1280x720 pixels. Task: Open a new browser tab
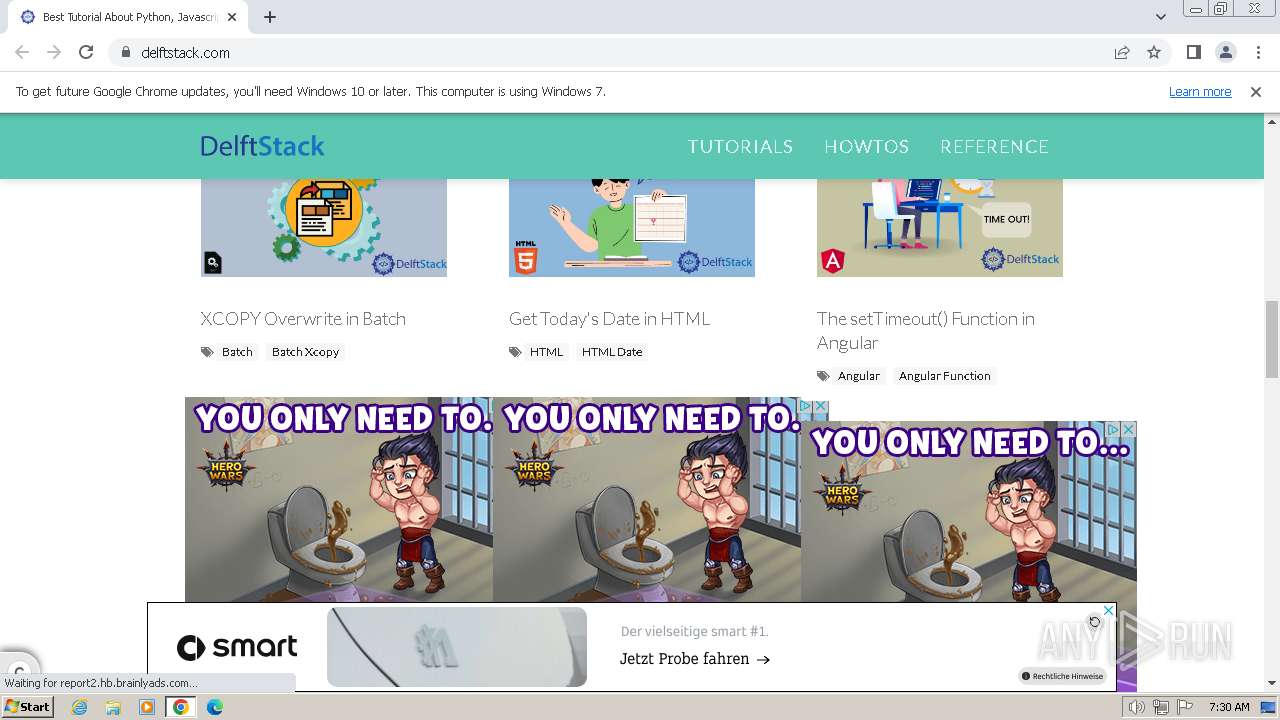(x=270, y=17)
